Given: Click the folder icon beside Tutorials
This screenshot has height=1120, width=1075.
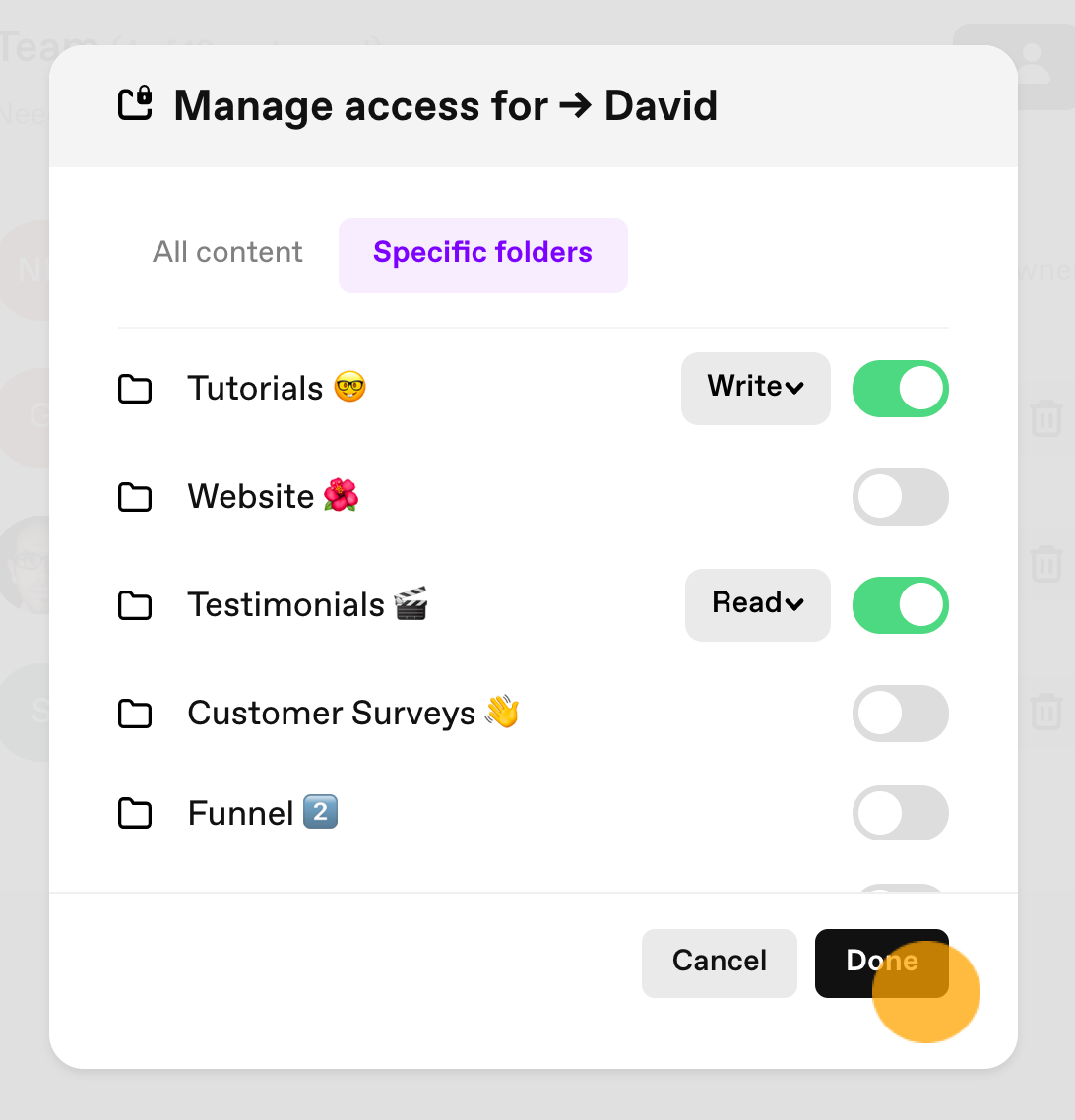Looking at the screenshot, I should pos(134,389).
